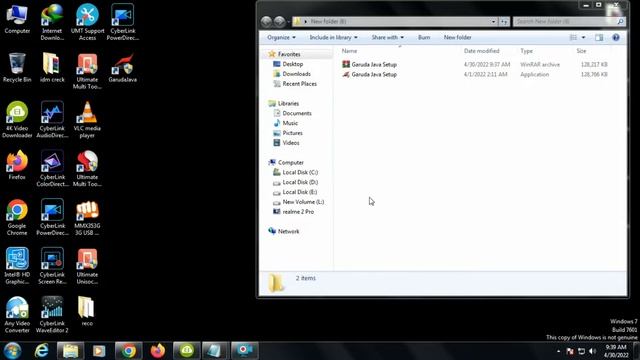Screen dimensions: 640x360
Task: Open the Recycle Bin
Action: click(17, 68)
